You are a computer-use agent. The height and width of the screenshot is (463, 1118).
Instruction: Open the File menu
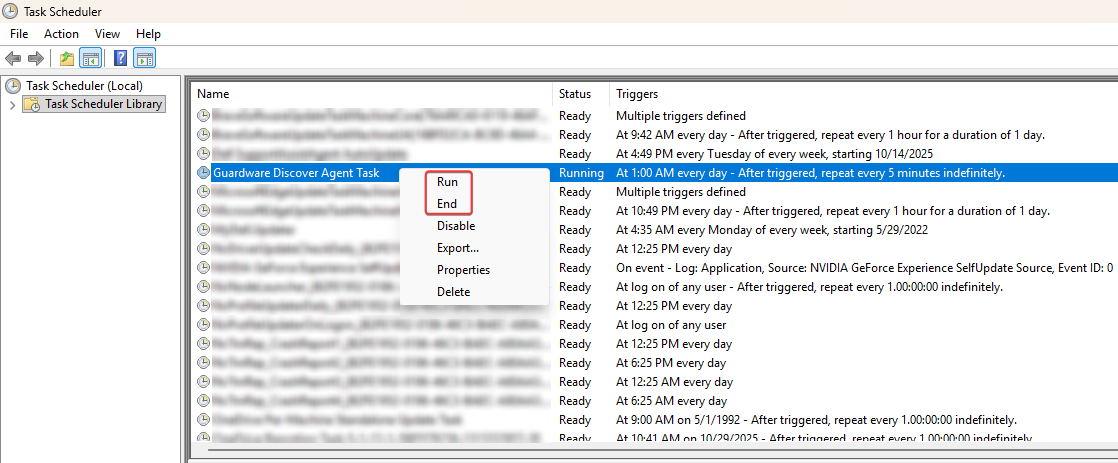click(x=19, y=34)
